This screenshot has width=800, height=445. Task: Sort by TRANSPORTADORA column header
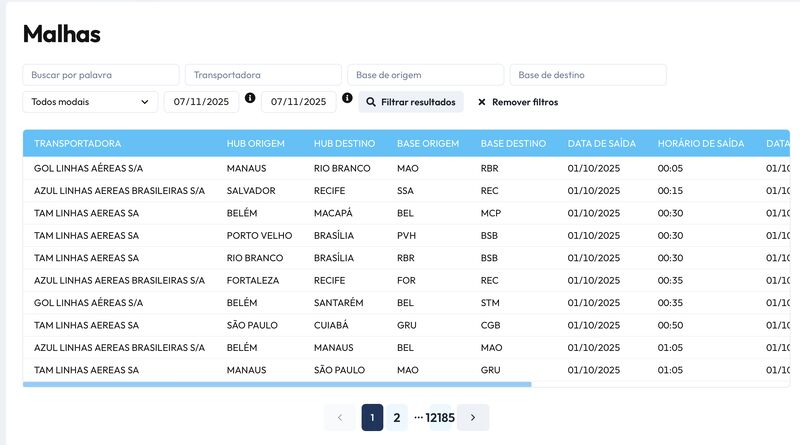[78, 143]
